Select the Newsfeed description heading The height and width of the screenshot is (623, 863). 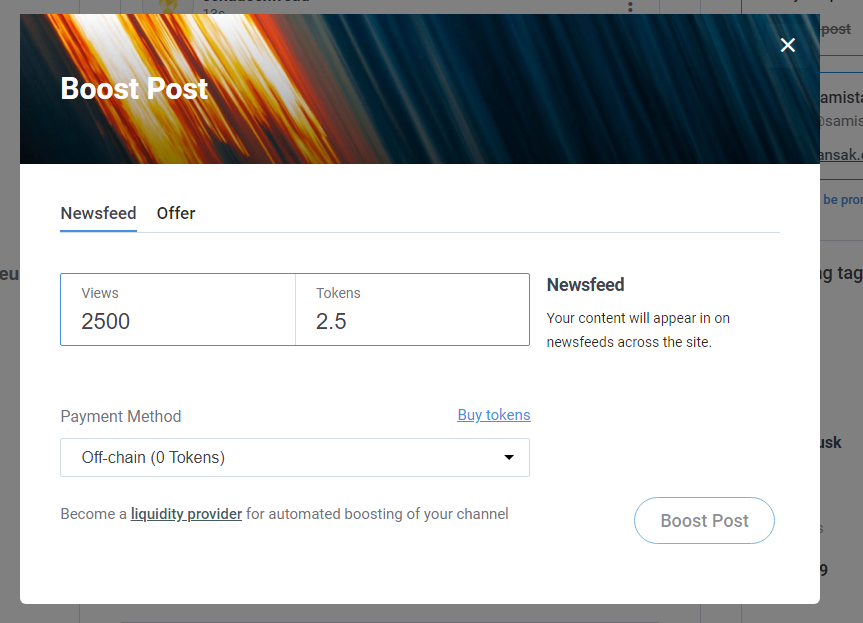(585, 285)
